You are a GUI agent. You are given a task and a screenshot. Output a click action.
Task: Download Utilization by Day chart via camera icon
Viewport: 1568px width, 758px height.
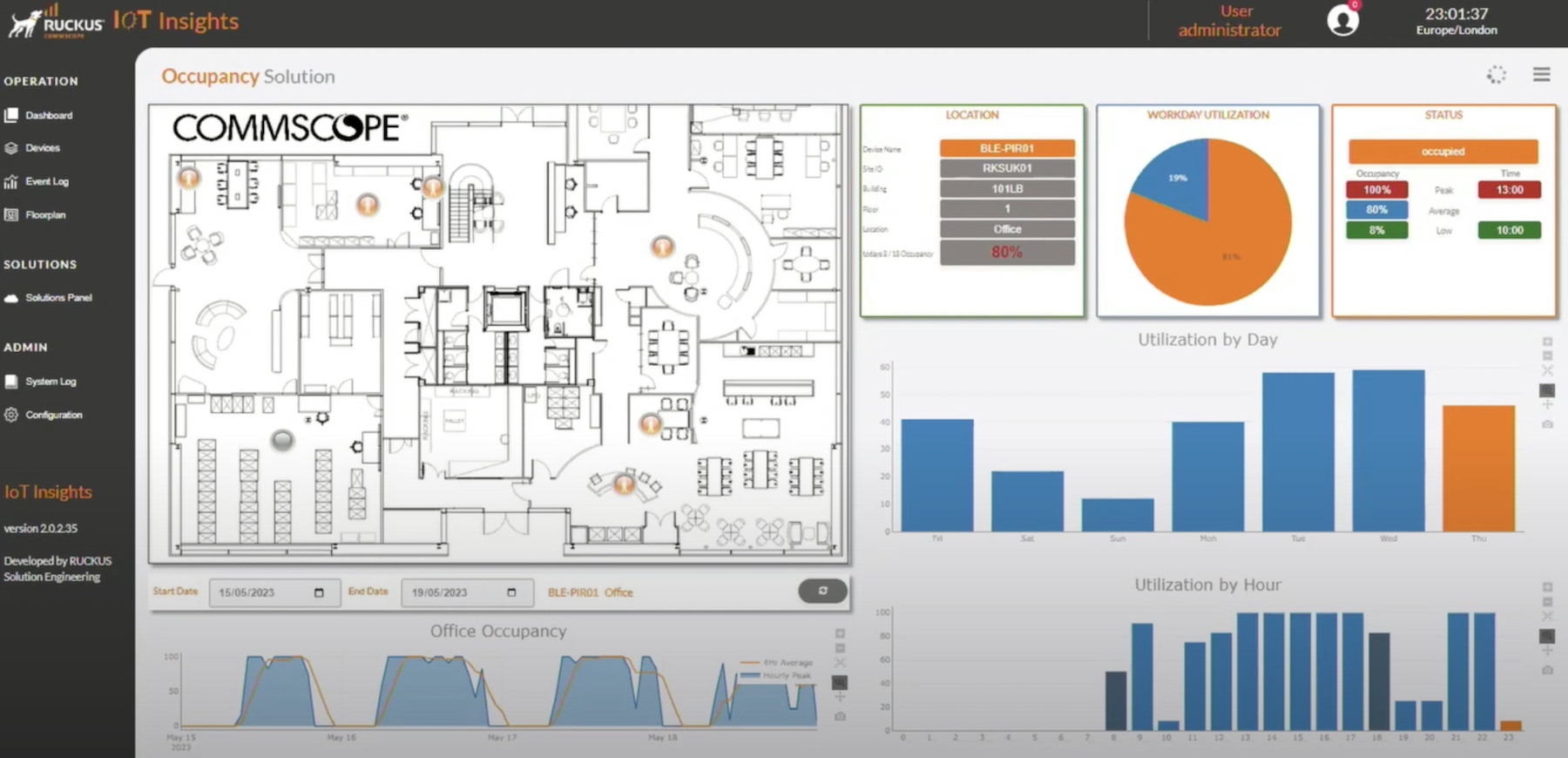point(1547,423)
